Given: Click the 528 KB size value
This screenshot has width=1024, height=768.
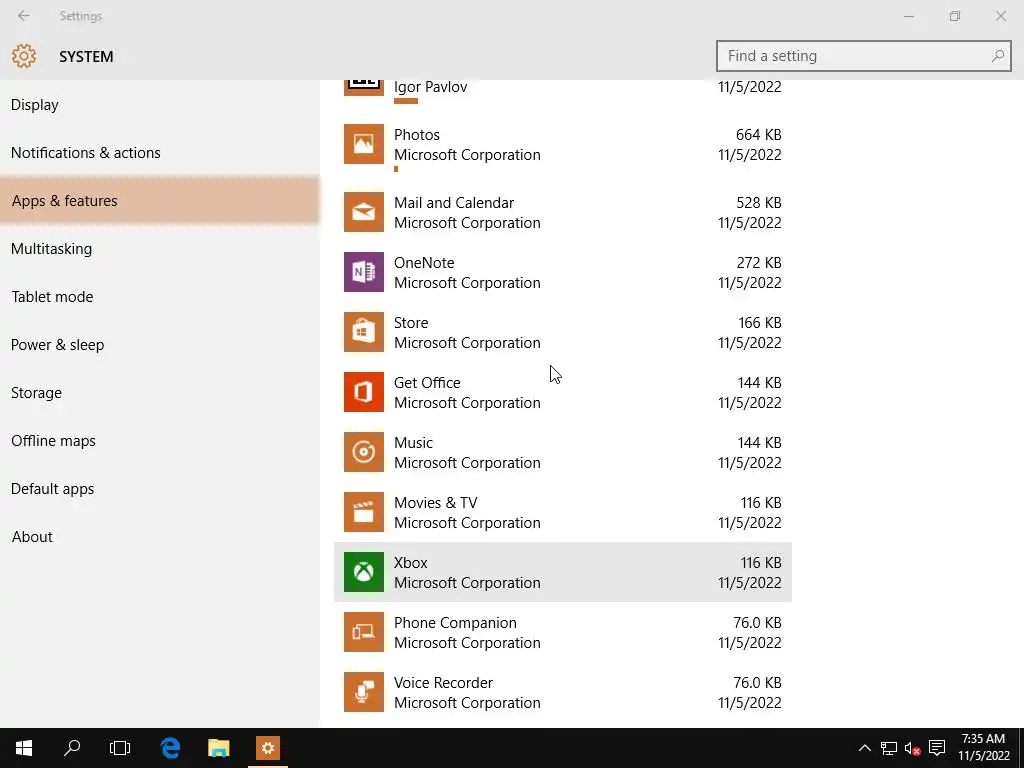Looking at the screenshot, I should pos(759,202).
